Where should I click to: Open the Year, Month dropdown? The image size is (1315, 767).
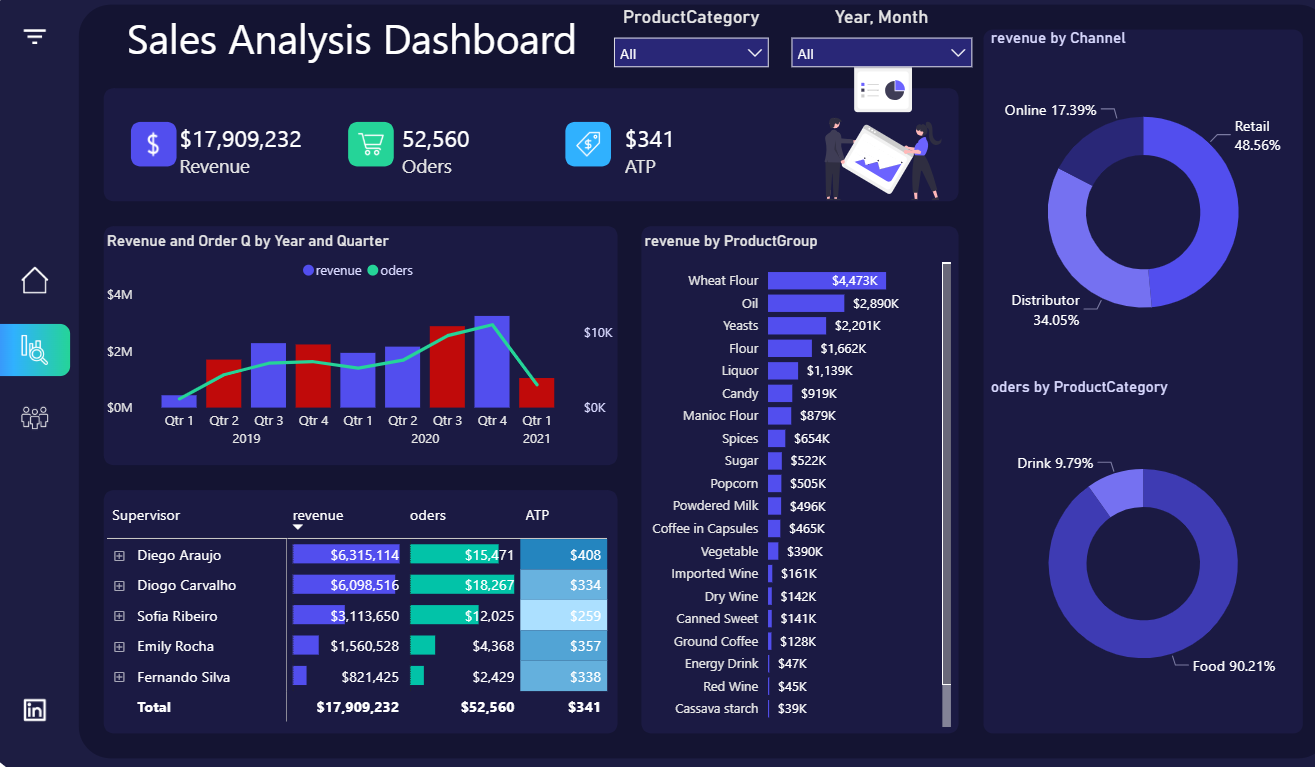[881, 53]
